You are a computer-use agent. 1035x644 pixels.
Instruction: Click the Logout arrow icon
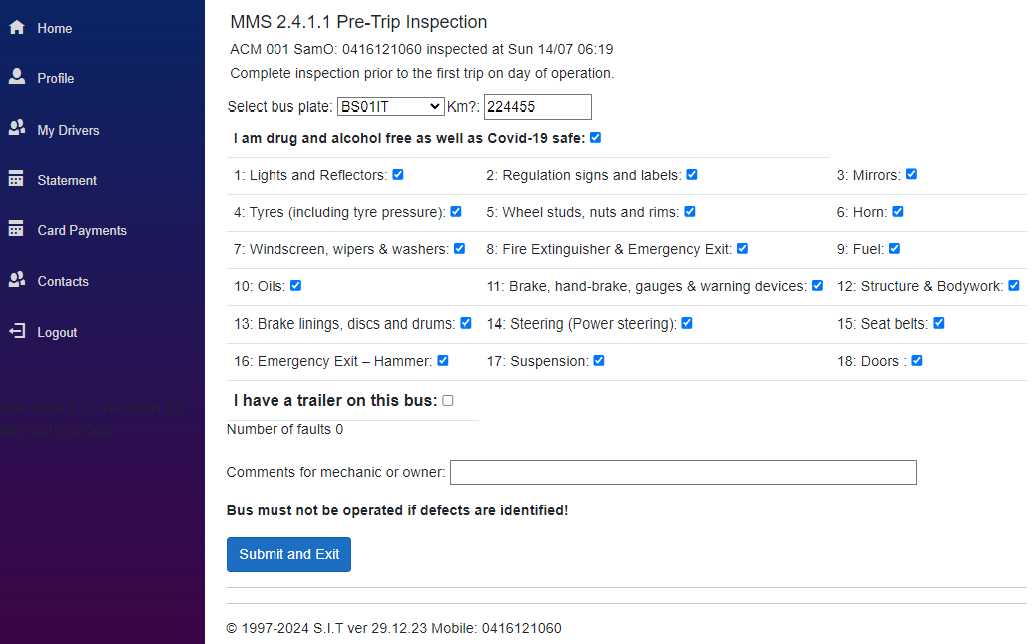(17, 331)
